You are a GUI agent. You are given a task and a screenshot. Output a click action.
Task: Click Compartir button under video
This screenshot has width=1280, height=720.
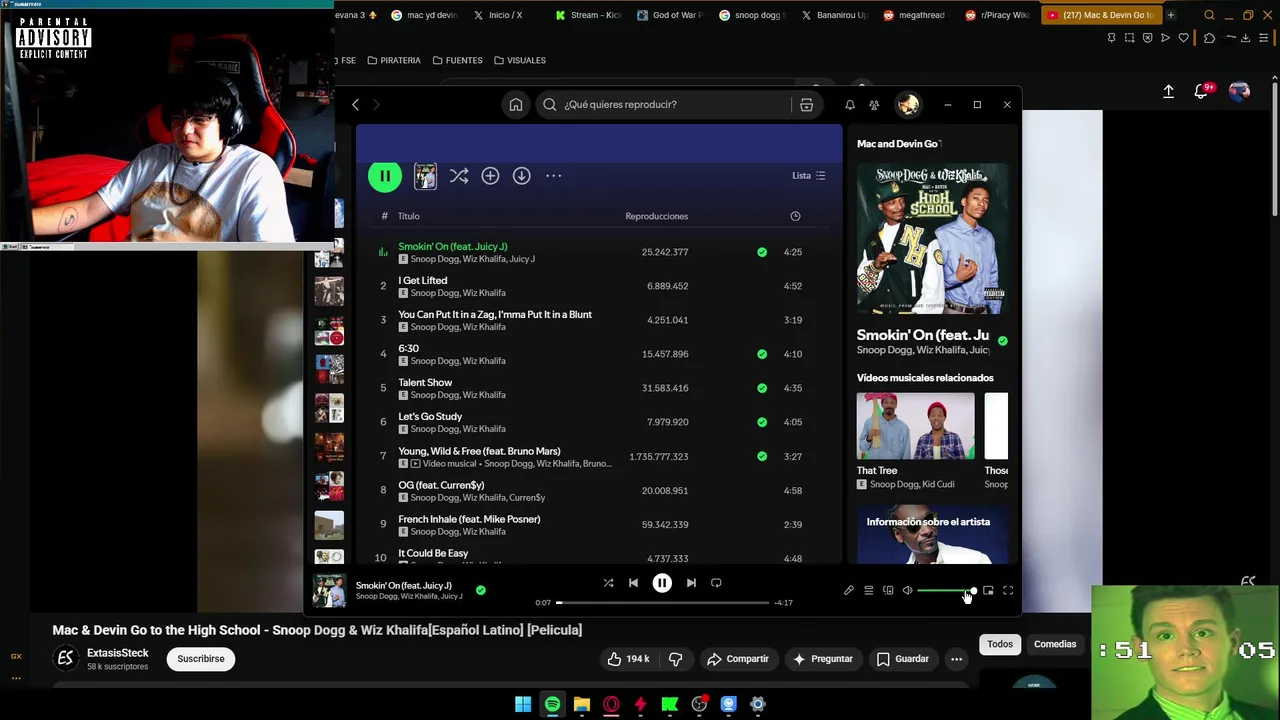coord(738,659)
